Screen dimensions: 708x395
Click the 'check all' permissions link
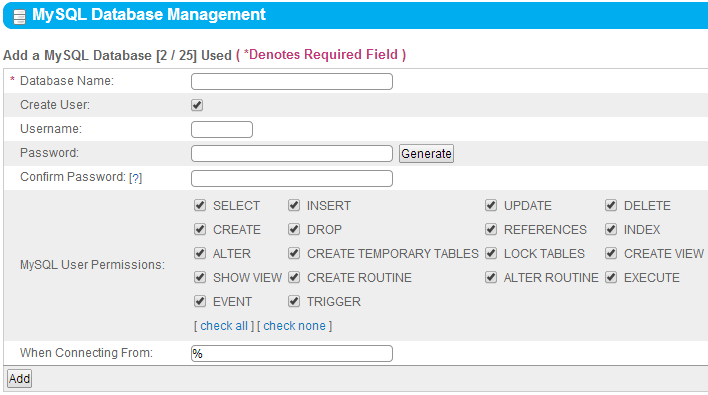pos(224,326)
